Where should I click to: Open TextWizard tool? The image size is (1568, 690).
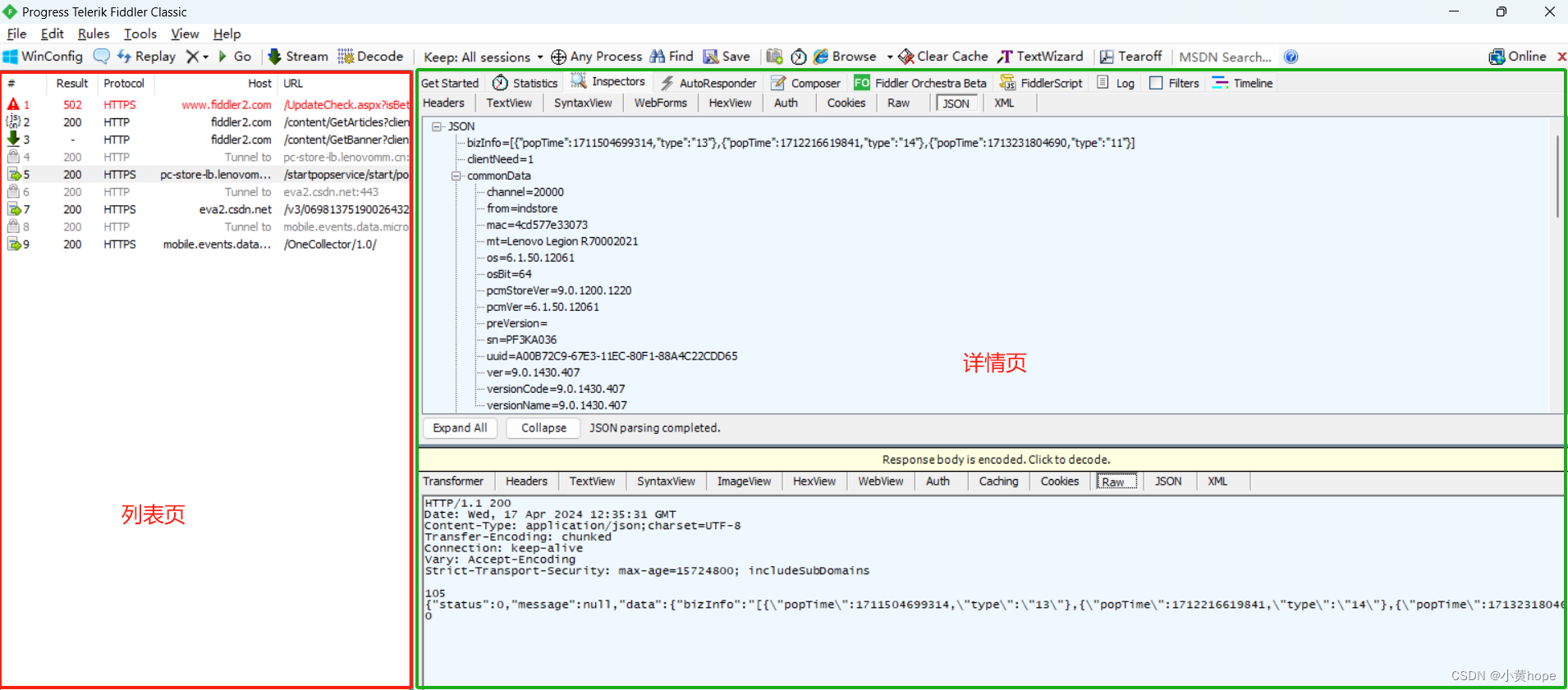[1040, 57]
